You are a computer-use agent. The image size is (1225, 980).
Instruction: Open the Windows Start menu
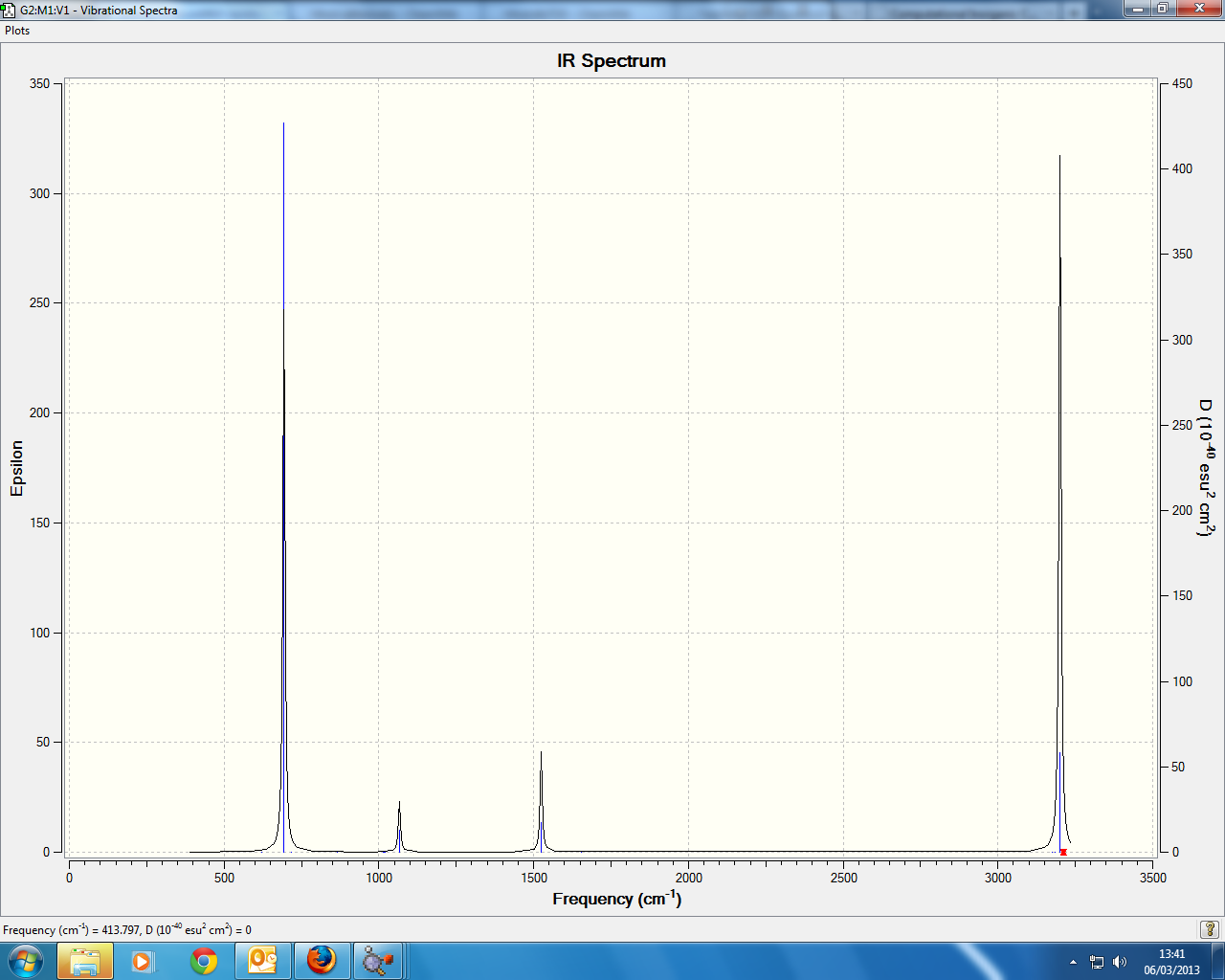tap(26, 961)
